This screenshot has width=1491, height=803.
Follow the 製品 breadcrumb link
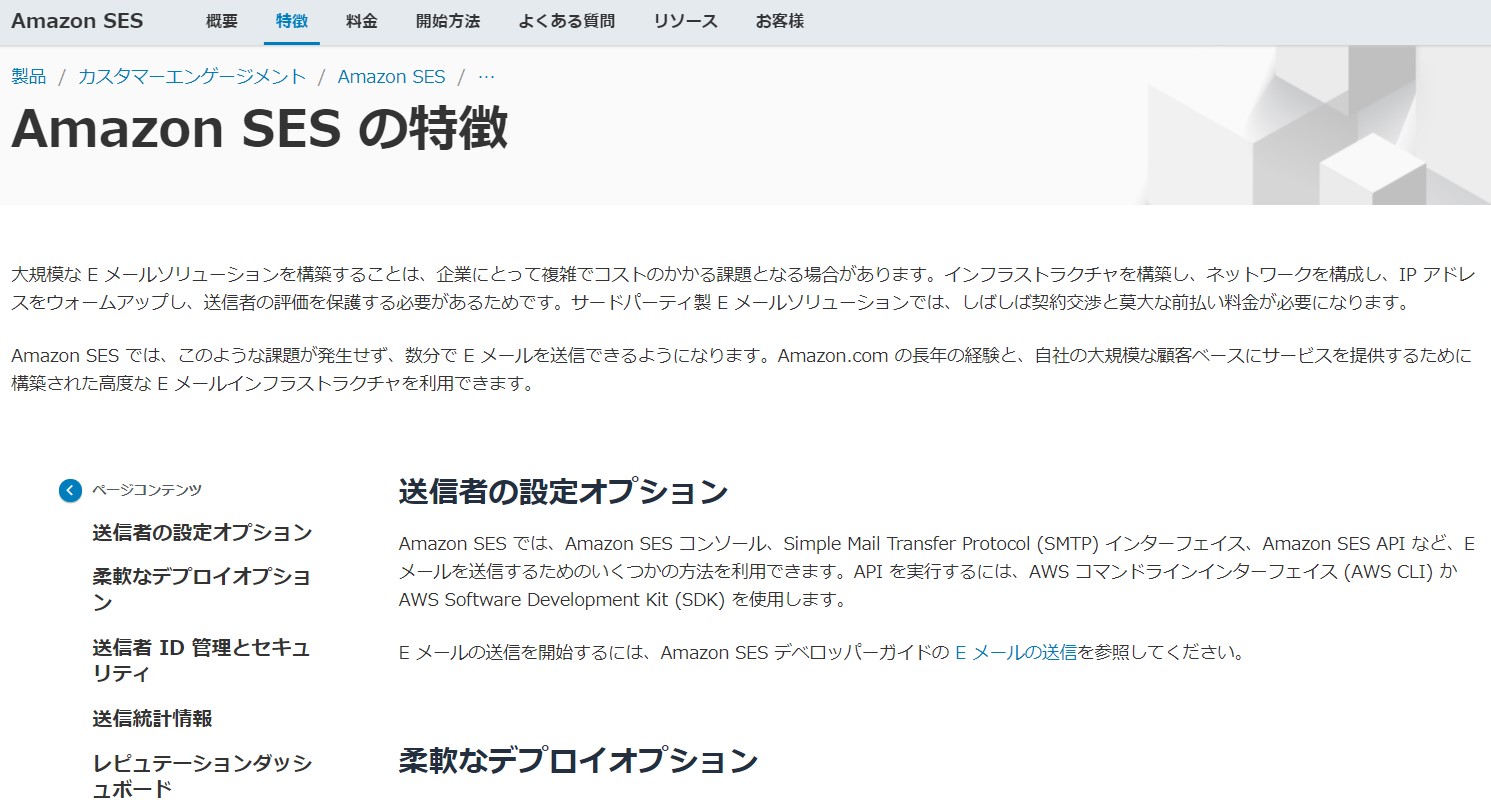[x=29, y=76]
